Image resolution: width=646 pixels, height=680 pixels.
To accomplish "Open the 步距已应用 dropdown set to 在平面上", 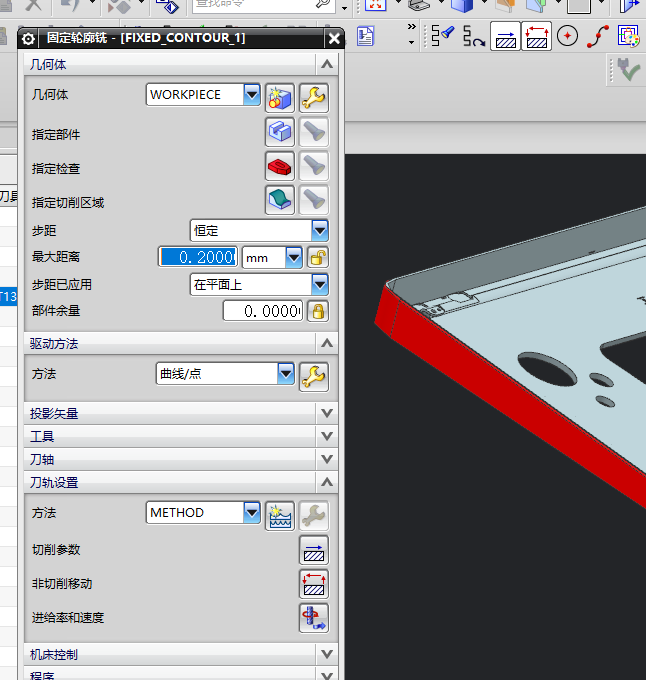I will (320, 284).
